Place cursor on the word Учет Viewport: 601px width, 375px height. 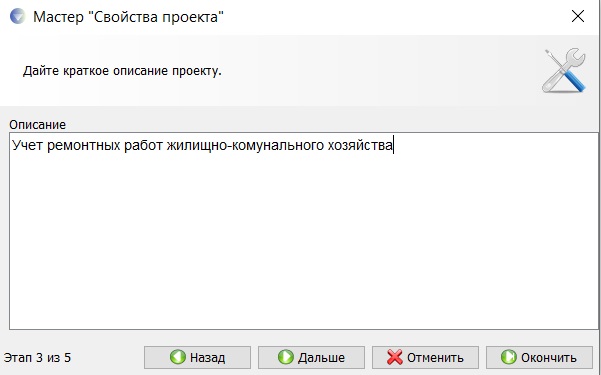pyautogui.click(x=28, y=146)
